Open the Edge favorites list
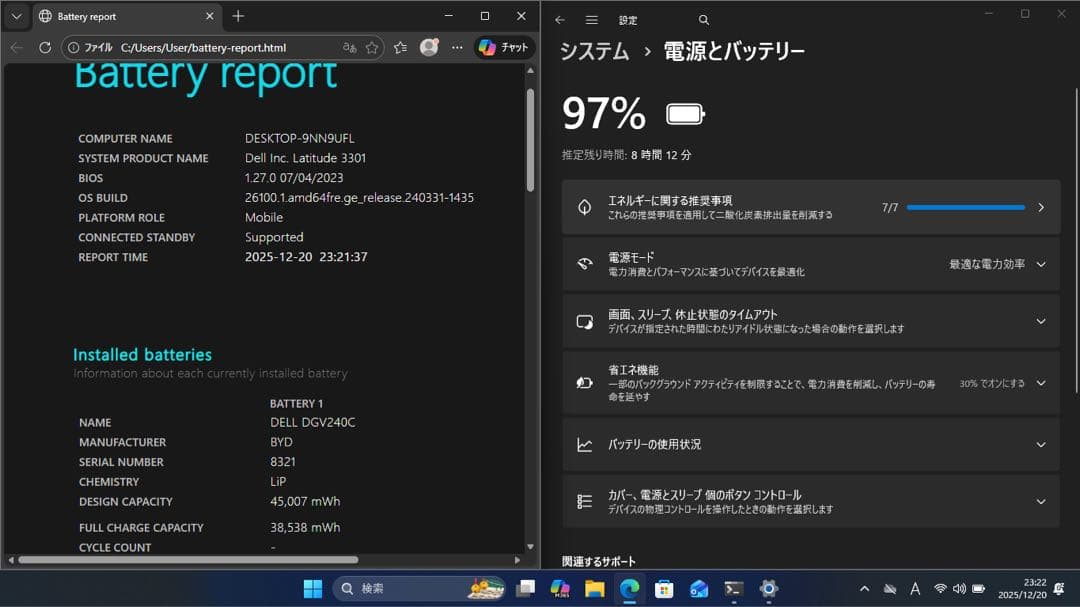 400,47
